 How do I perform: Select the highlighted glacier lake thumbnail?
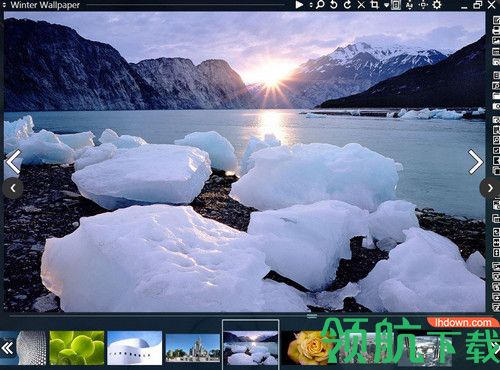[251, 345]
